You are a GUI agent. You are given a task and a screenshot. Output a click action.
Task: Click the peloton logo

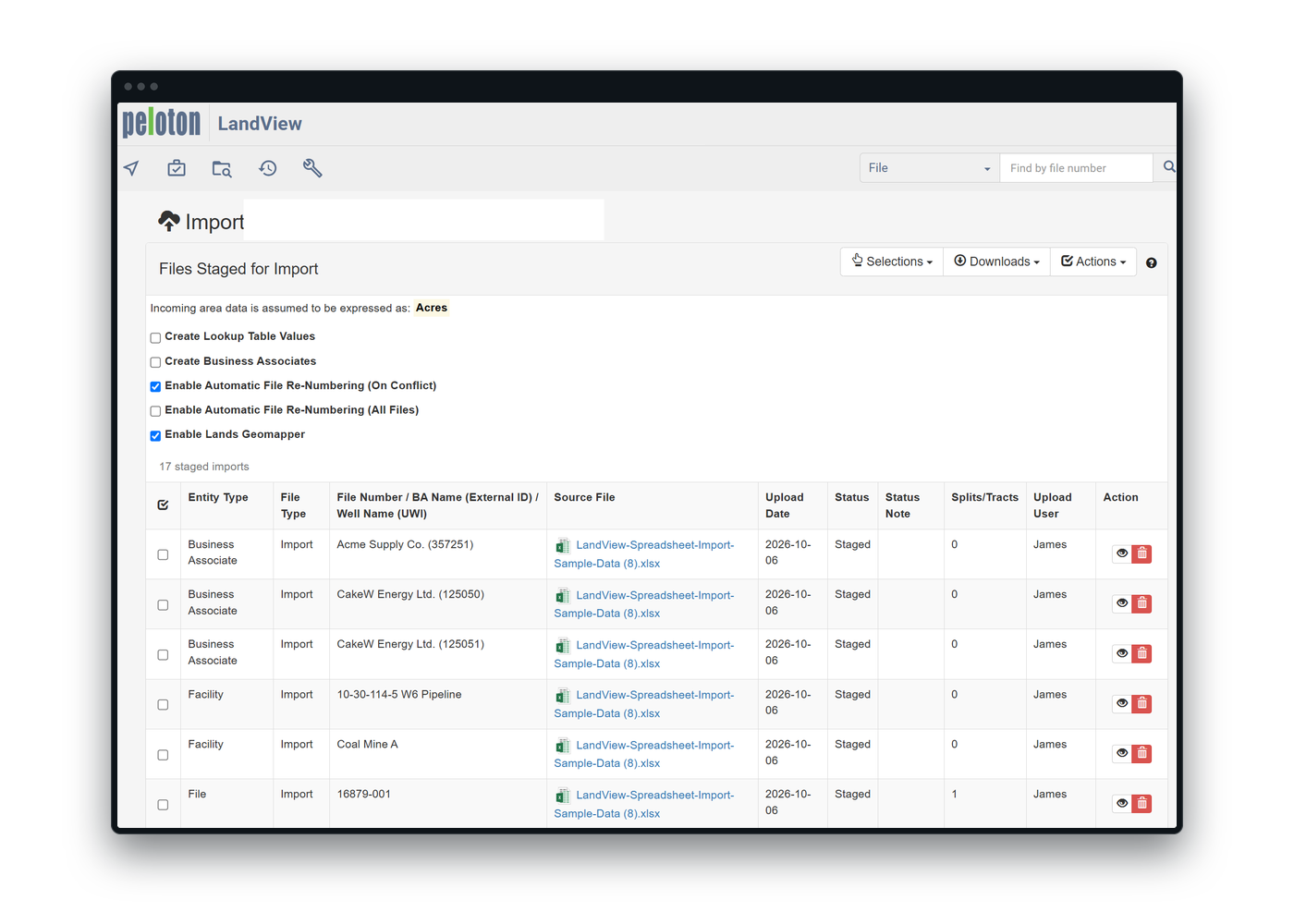point(162,122)
